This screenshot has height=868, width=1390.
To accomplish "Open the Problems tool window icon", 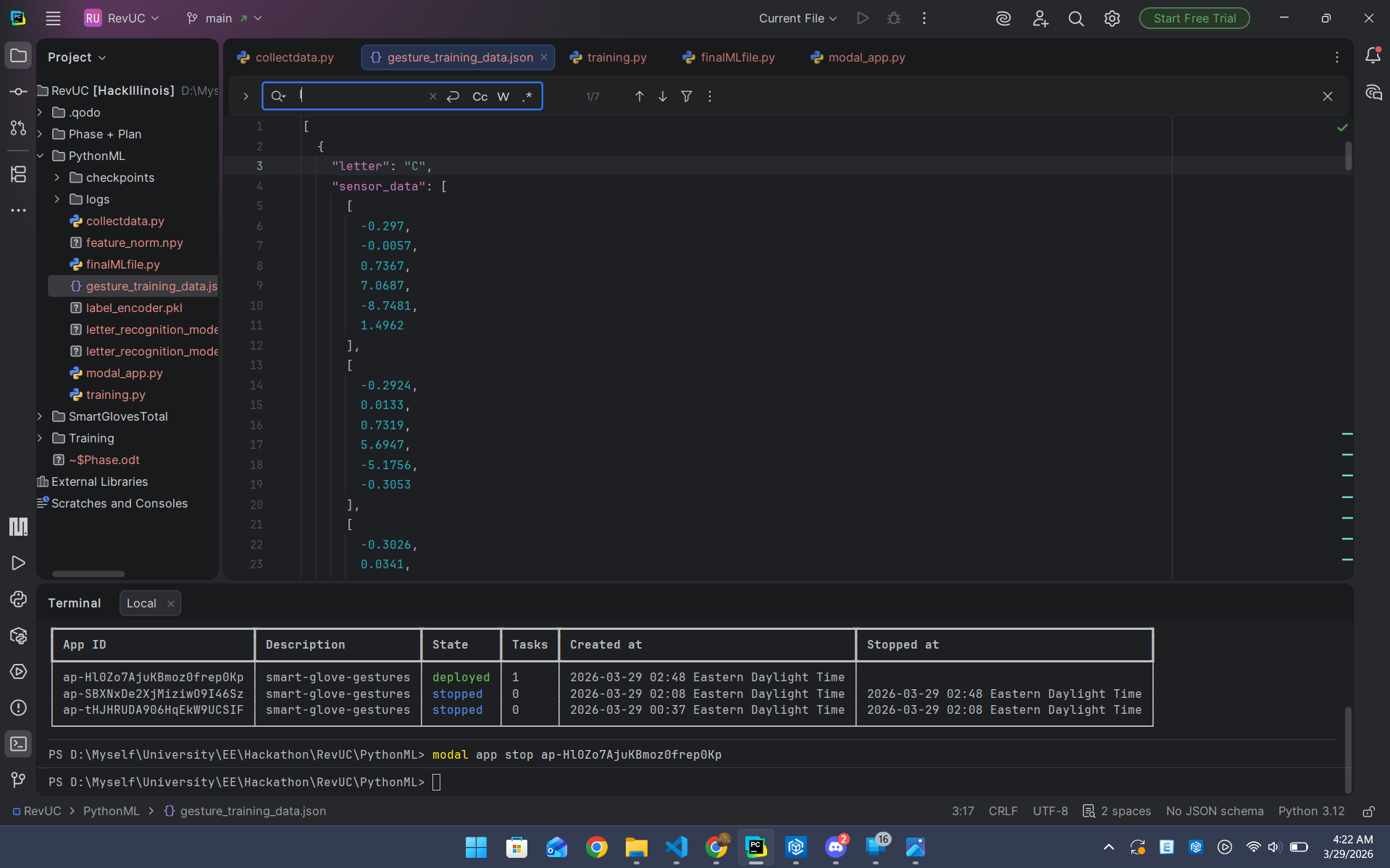I will coord(19,707).
